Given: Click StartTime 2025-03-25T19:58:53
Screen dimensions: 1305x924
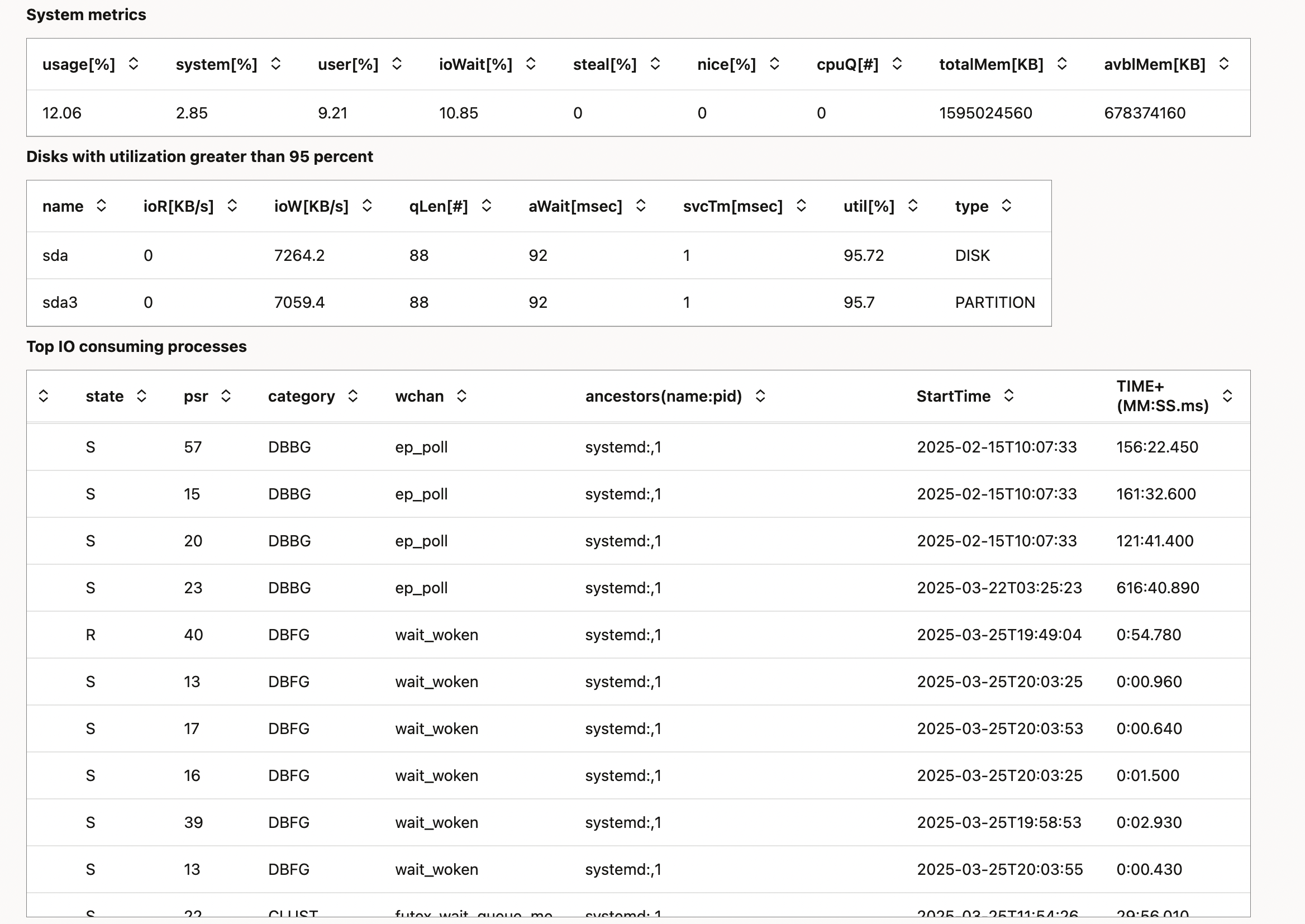Looking at the screenshot, I should point(999,822).
